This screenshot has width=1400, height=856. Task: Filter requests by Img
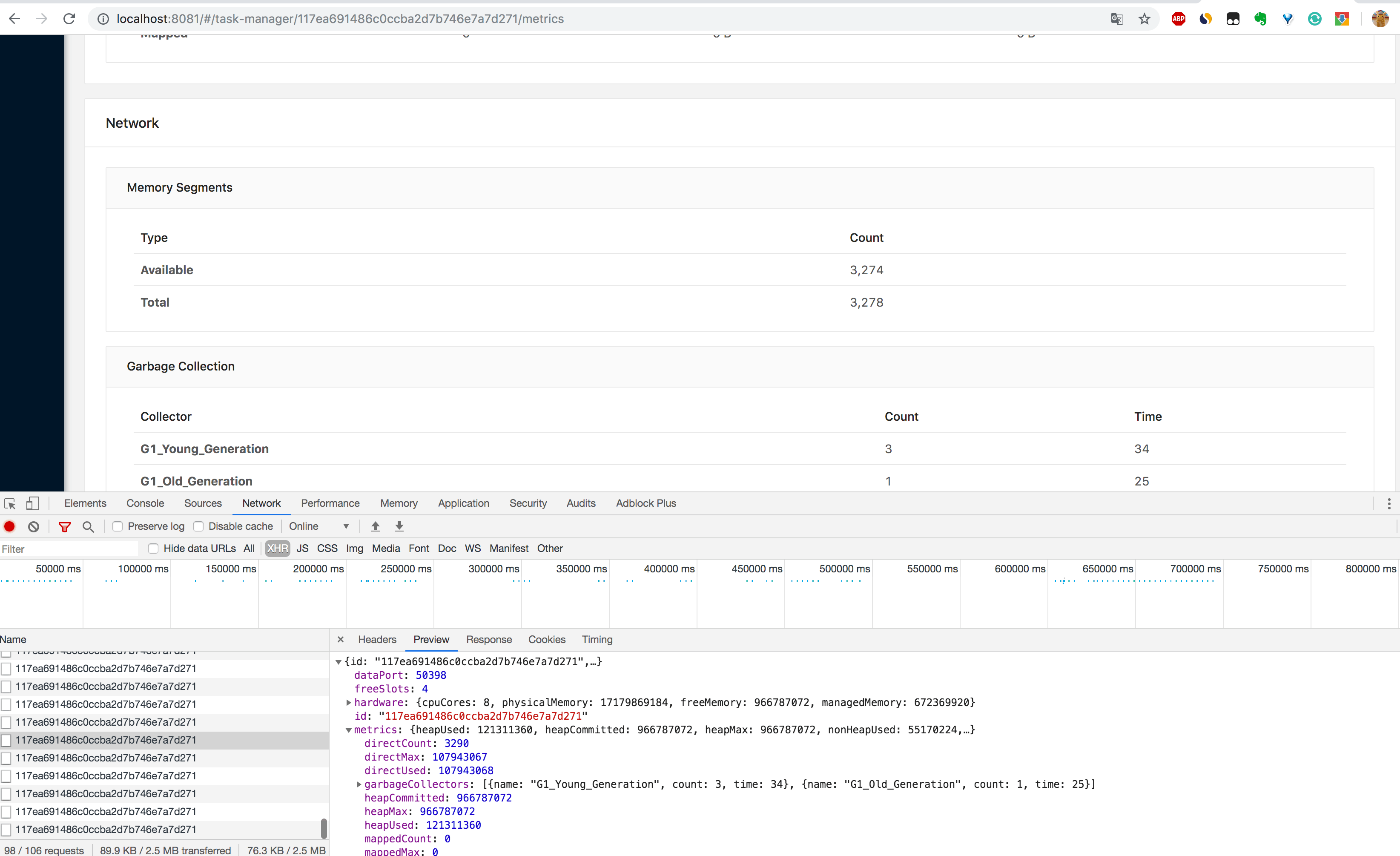(355, 549)
